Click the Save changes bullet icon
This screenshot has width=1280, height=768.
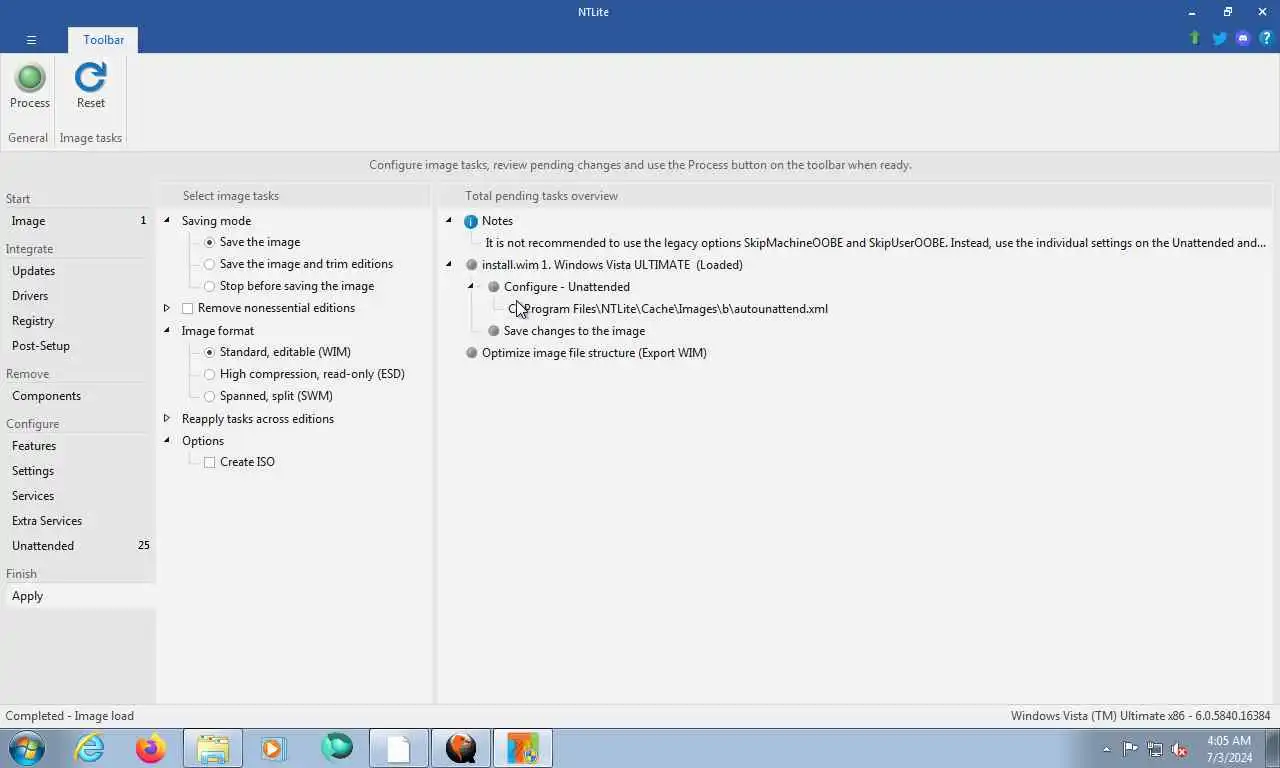pos(493,331)
